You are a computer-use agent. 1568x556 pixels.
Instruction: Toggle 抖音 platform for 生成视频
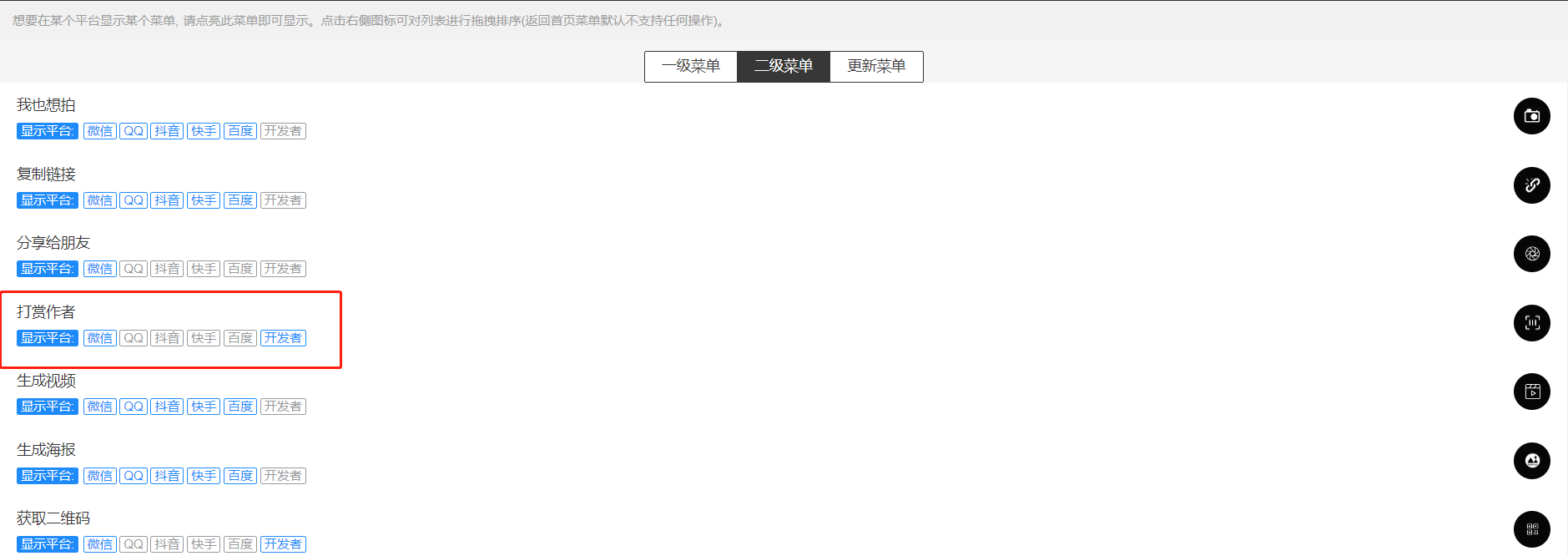tap(167, 407)
